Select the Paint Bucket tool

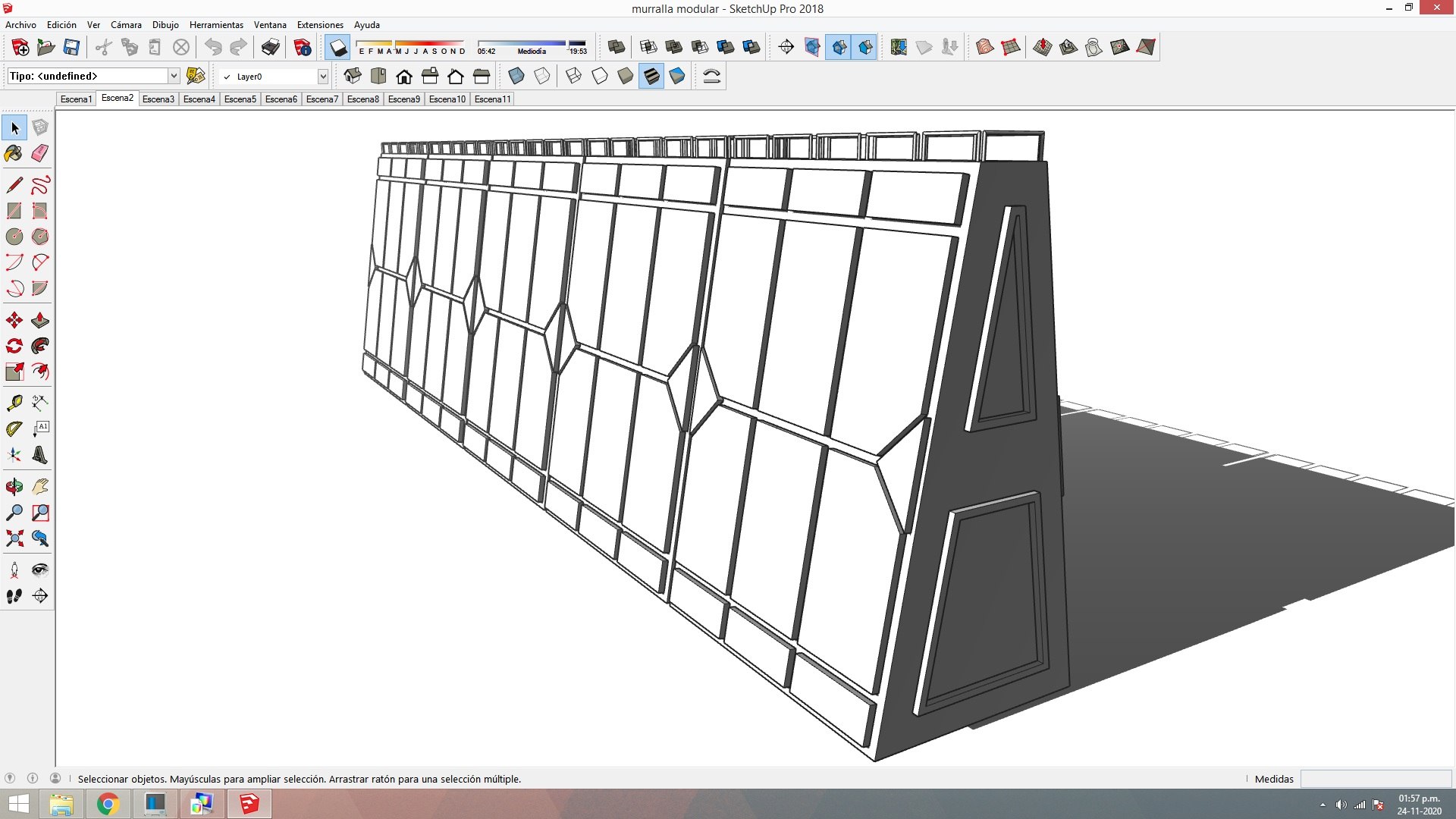[14, 153]
